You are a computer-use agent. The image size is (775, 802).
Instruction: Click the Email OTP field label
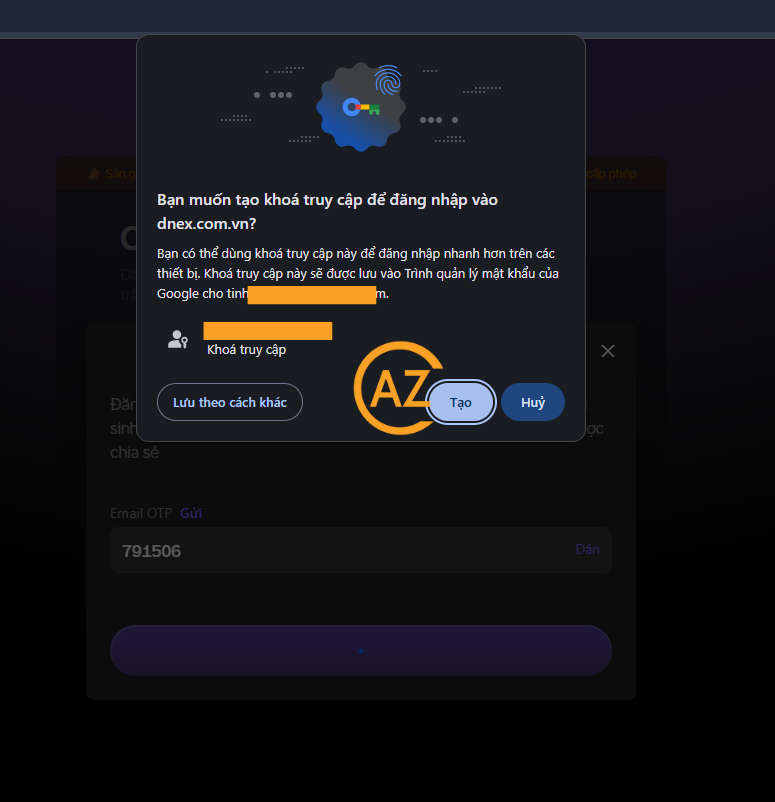(x=141, y=513)
